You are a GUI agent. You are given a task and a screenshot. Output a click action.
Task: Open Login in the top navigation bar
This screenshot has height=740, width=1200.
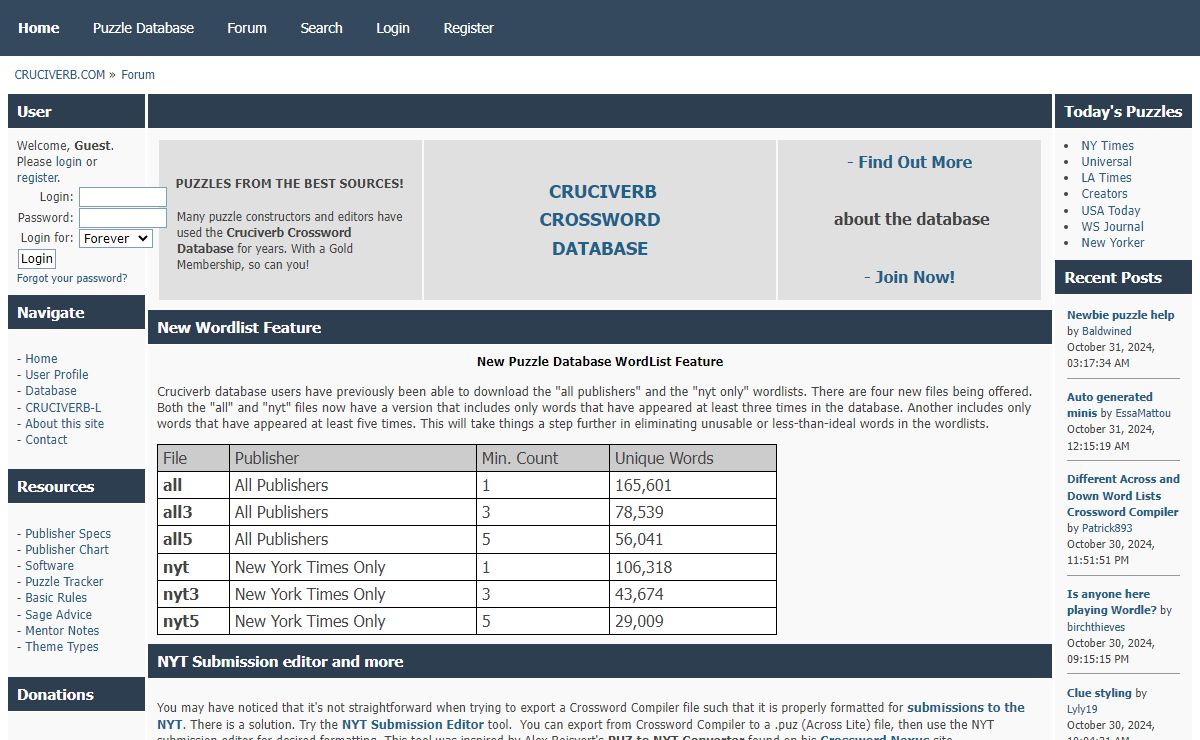[x=393, y=28]
